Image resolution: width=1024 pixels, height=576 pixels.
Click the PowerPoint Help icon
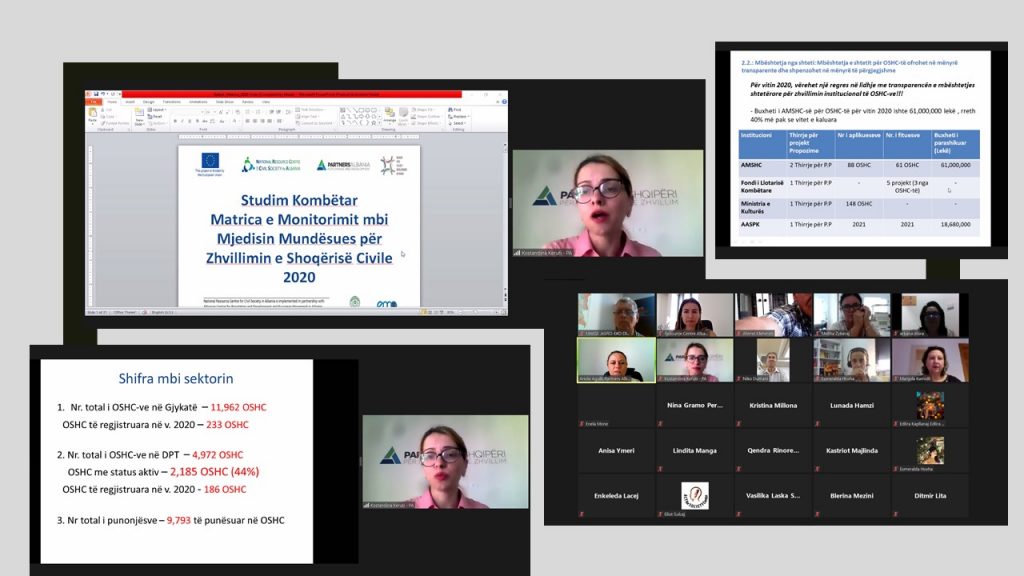coord(504,102)
